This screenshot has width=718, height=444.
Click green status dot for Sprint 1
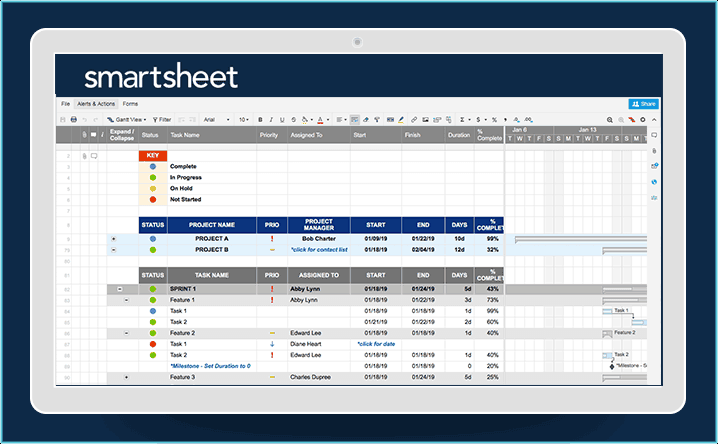152,289
